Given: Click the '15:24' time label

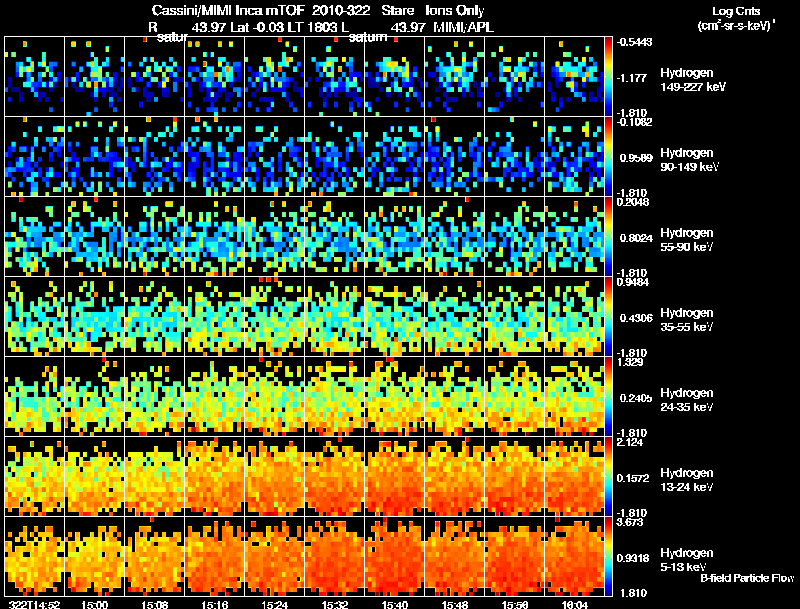Looking at the screenshot, I should coord(274,604).
